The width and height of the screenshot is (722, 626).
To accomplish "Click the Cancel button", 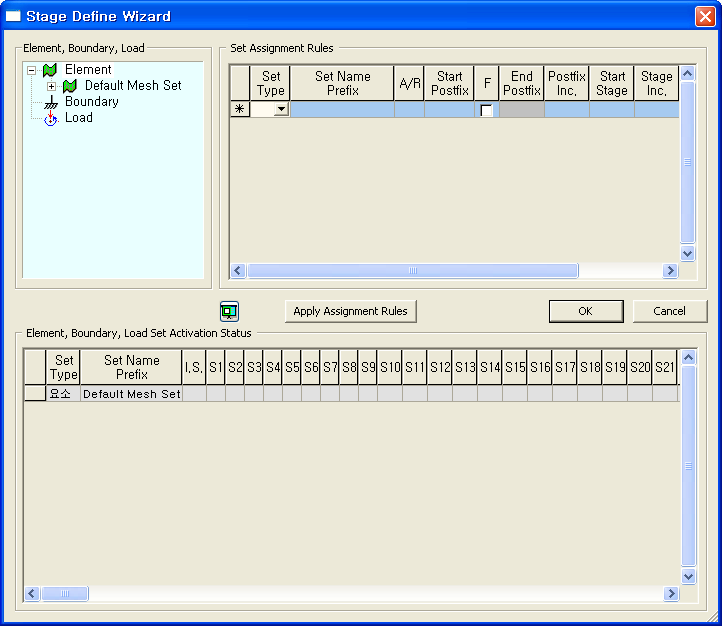I will pyautogui.click(x=669, y=311).
